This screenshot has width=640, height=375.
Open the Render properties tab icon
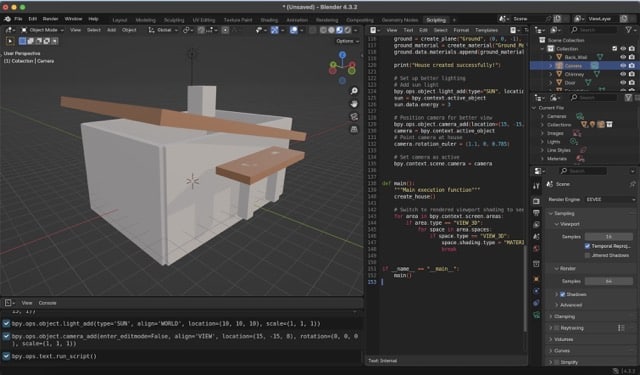point(536,201)
